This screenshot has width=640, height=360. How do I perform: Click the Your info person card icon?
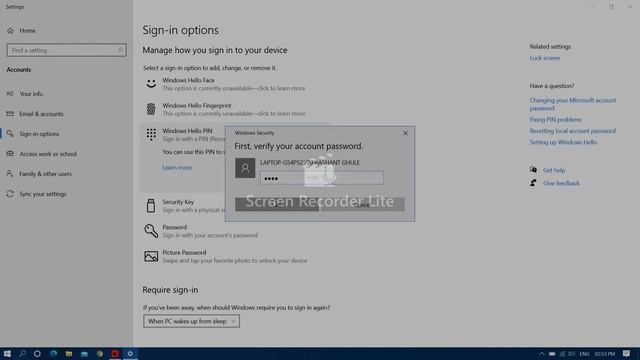[x=10, y=93]
